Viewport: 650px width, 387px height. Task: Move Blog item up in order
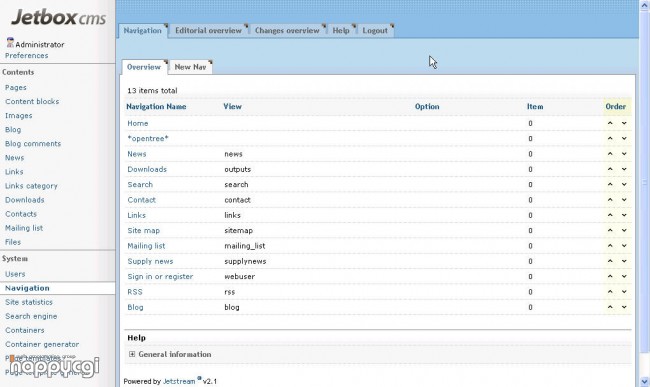[610, 307]
